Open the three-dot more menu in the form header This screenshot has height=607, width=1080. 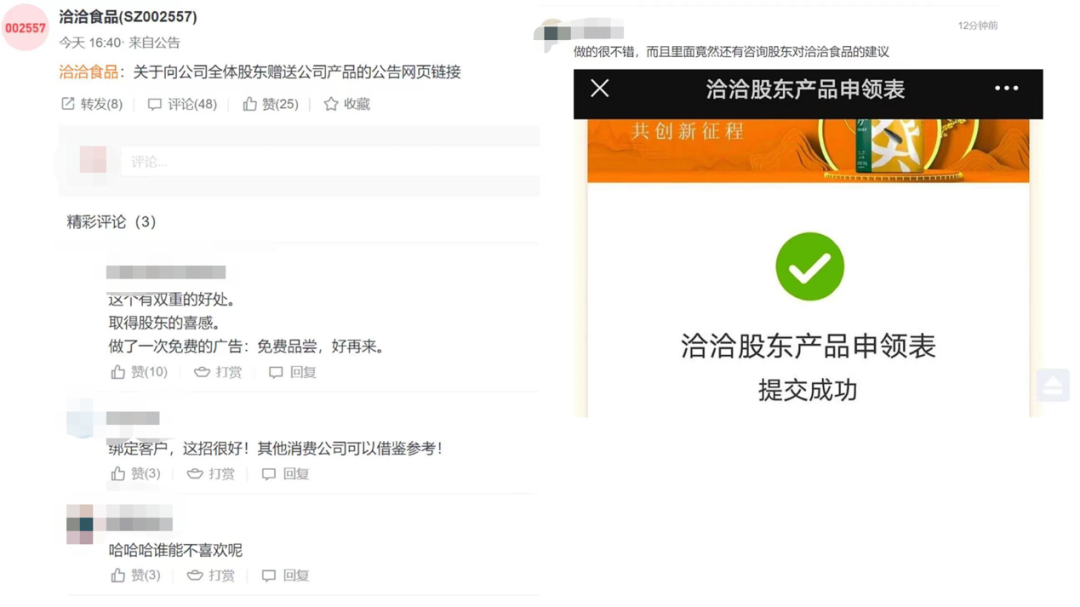pos(1006,88)
